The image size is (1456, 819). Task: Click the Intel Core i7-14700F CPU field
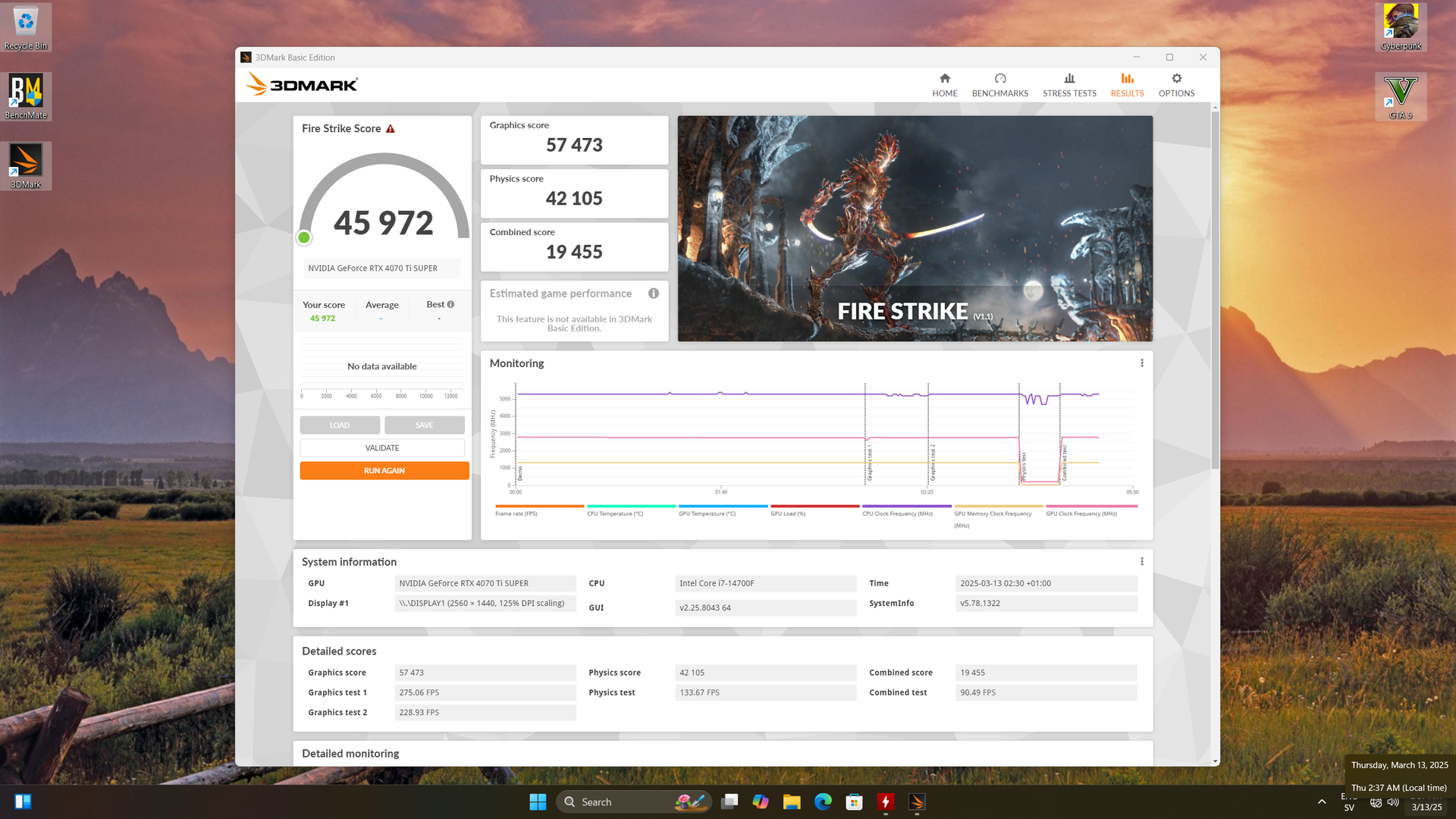[765, 583]
